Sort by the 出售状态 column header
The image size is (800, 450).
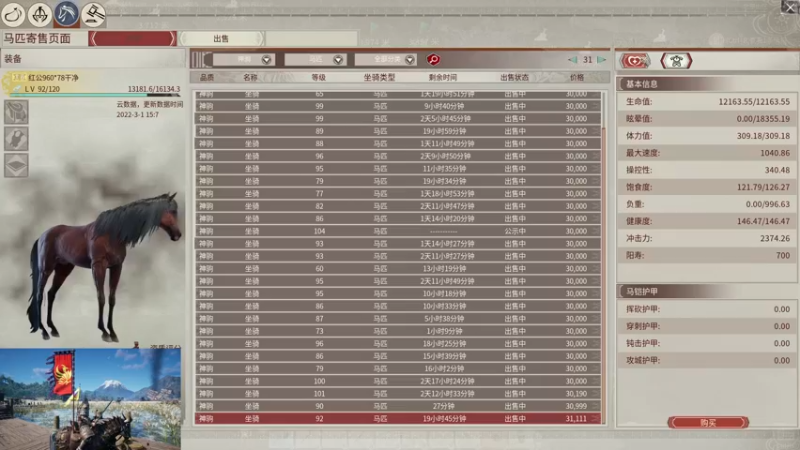pos(514,78)
